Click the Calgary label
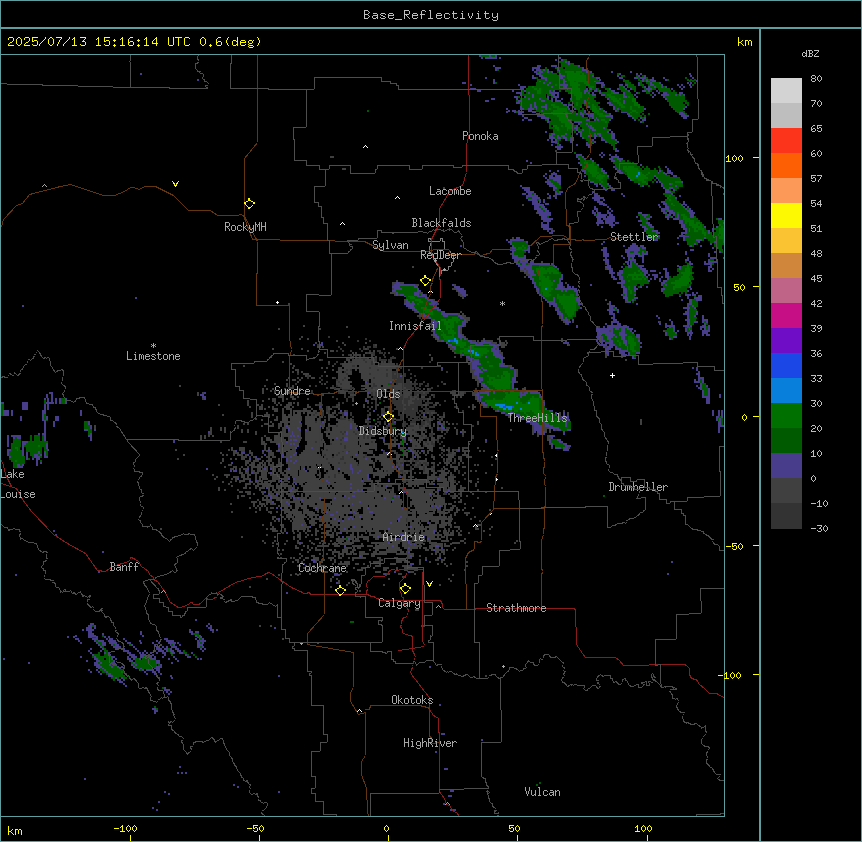 click(399, 603)
